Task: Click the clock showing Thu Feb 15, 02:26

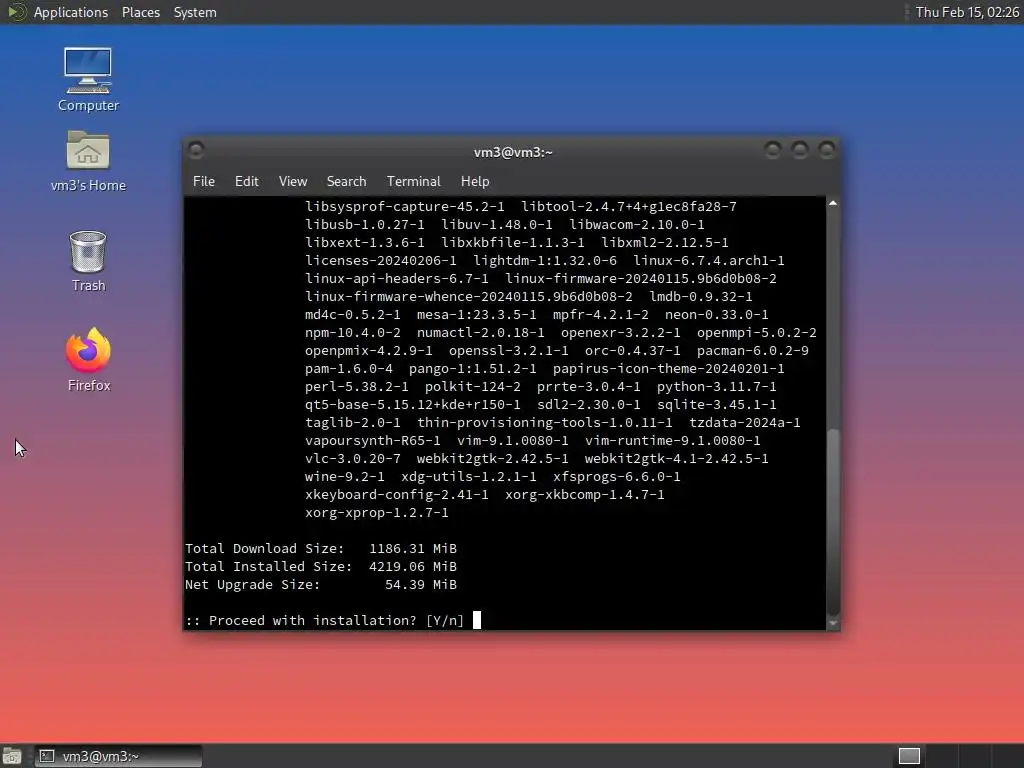Action: tap(967, 12)
